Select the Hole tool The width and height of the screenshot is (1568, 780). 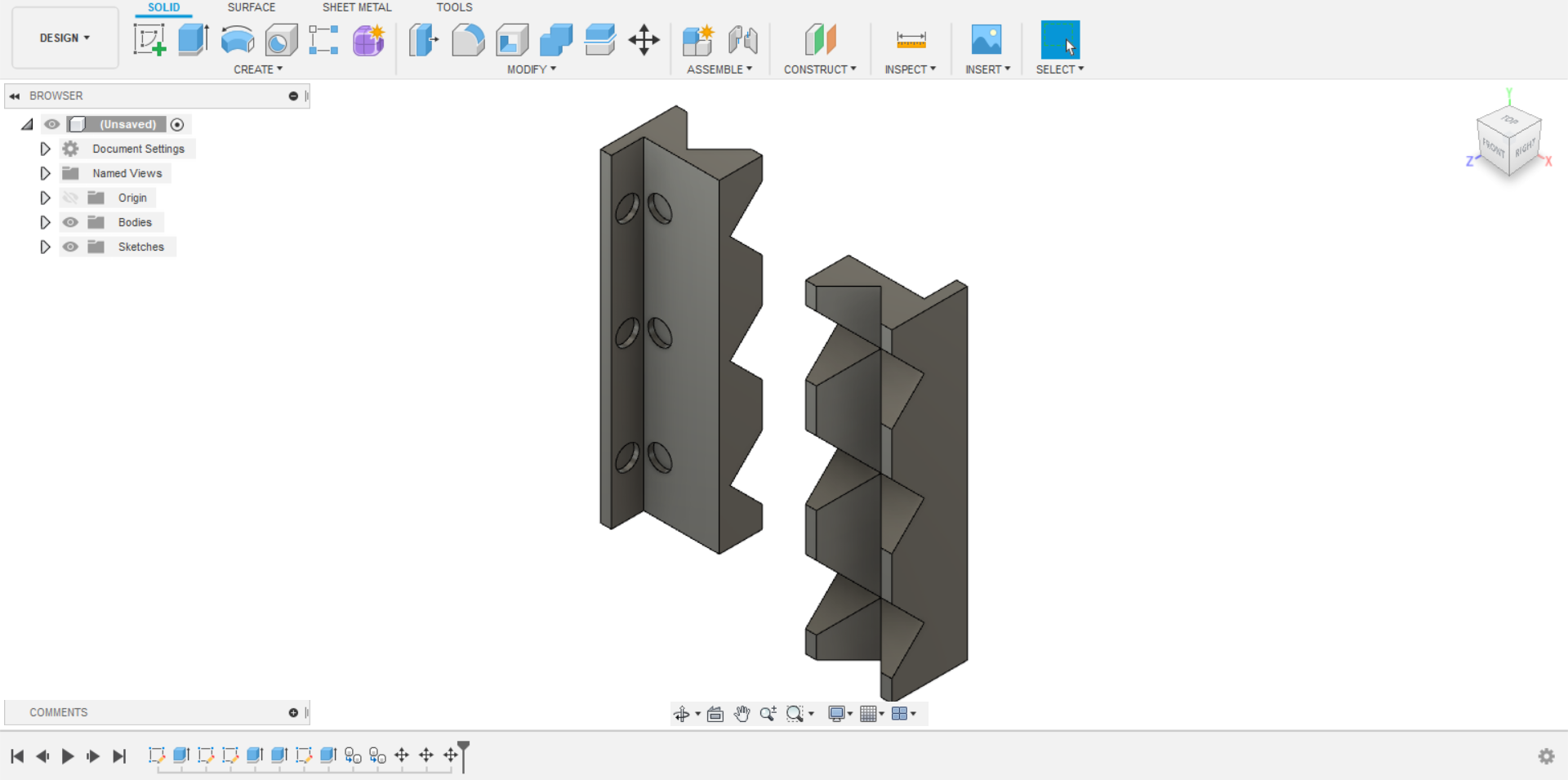[281, 39]
